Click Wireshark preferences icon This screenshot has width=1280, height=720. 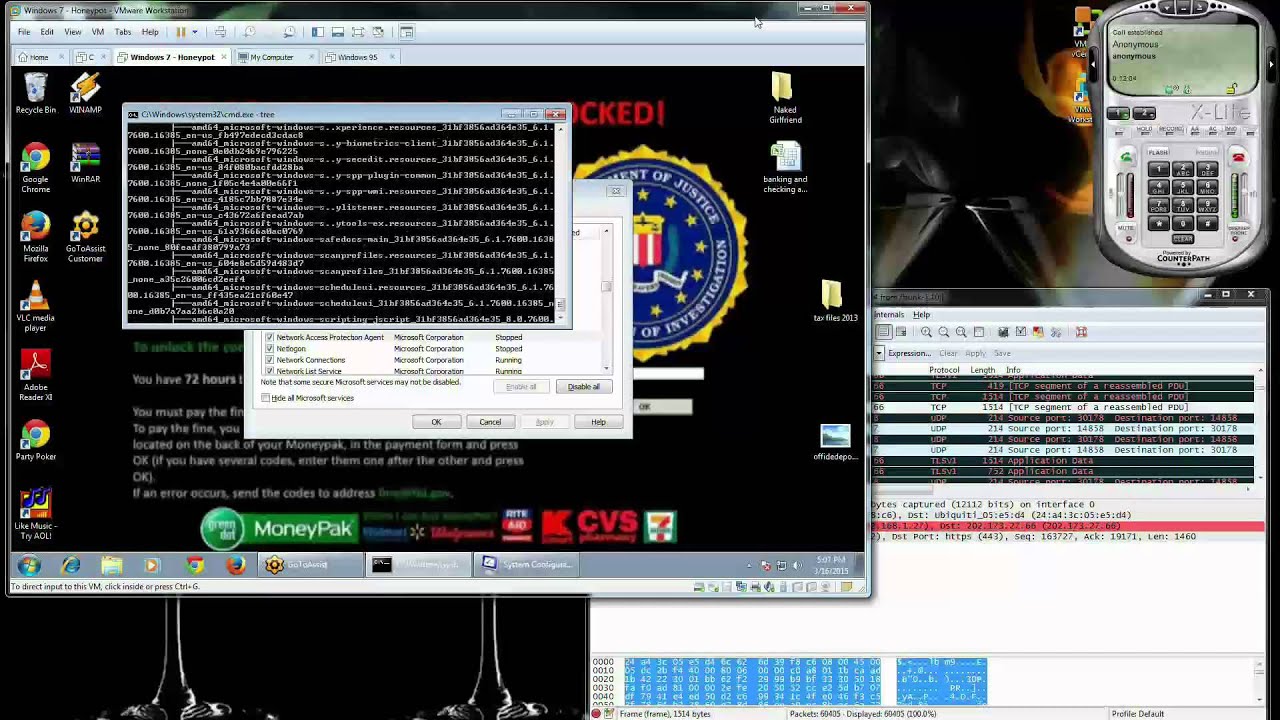pos(1055,332)
